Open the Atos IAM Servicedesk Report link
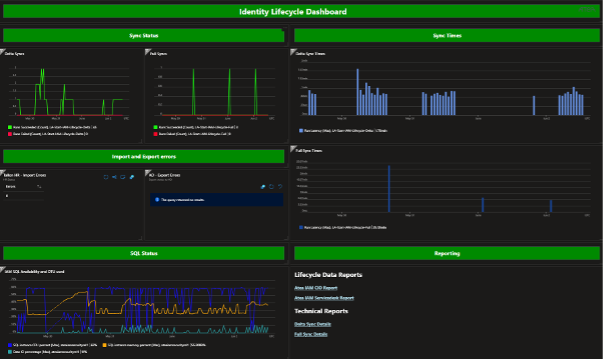The image size is (604, 360). tap(324, 298)
